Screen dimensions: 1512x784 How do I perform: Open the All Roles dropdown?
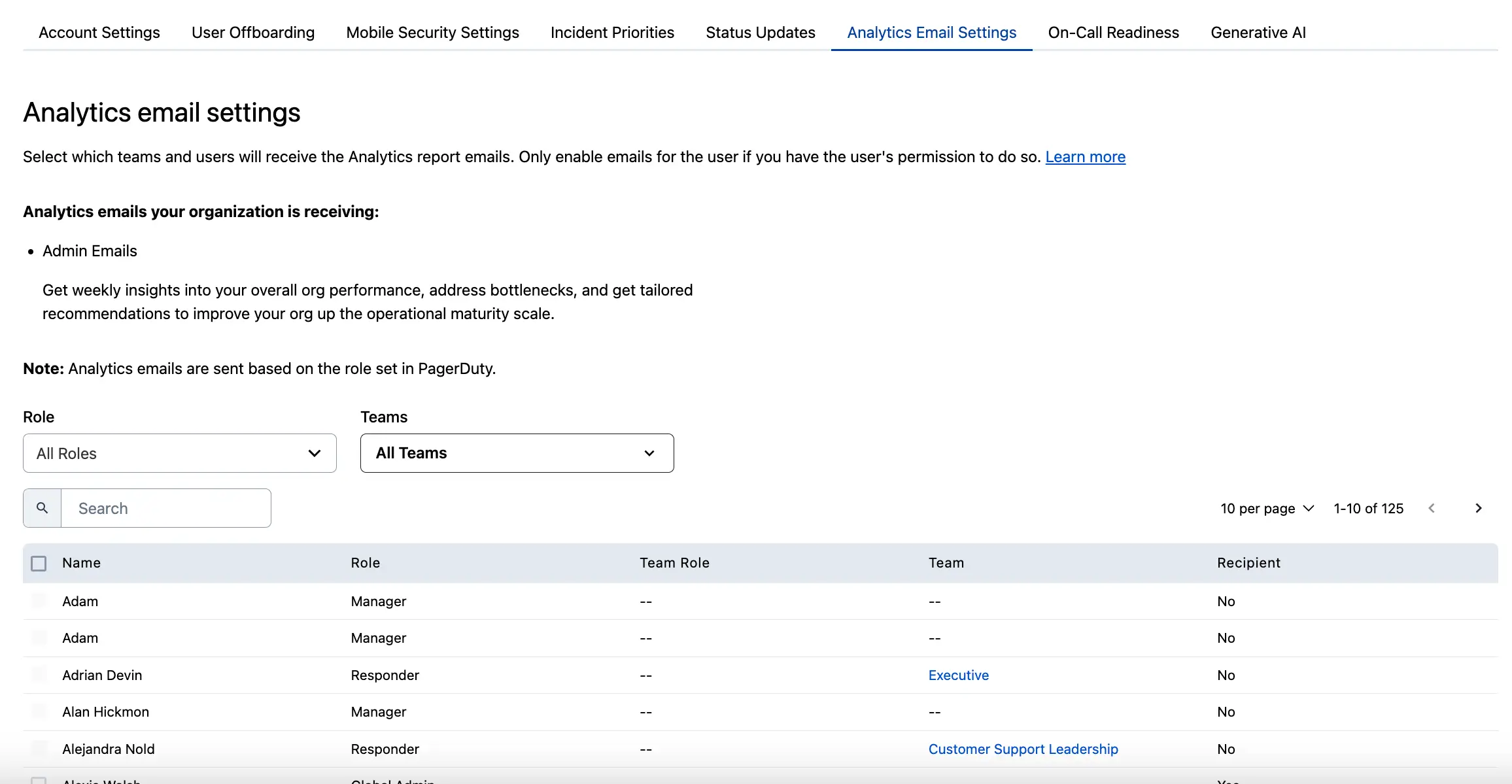(179, 453)
